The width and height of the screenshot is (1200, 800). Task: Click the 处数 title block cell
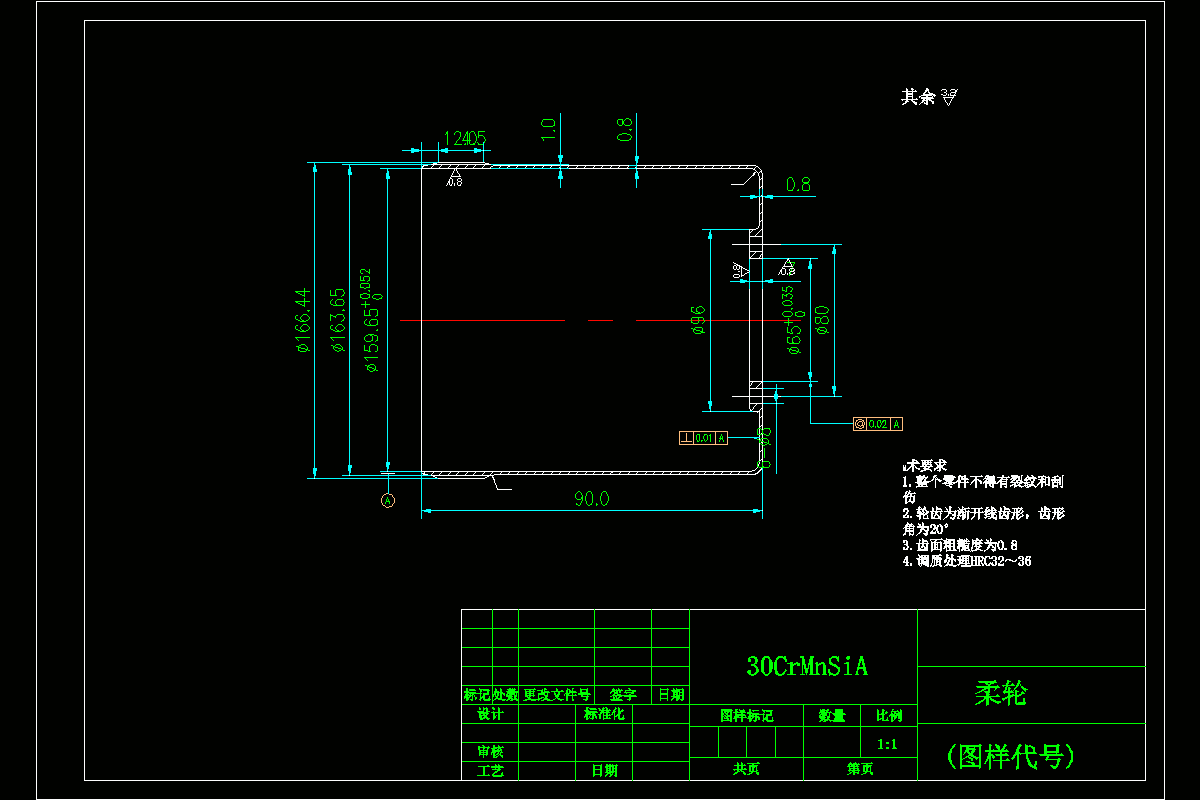[x=505, y=695]
